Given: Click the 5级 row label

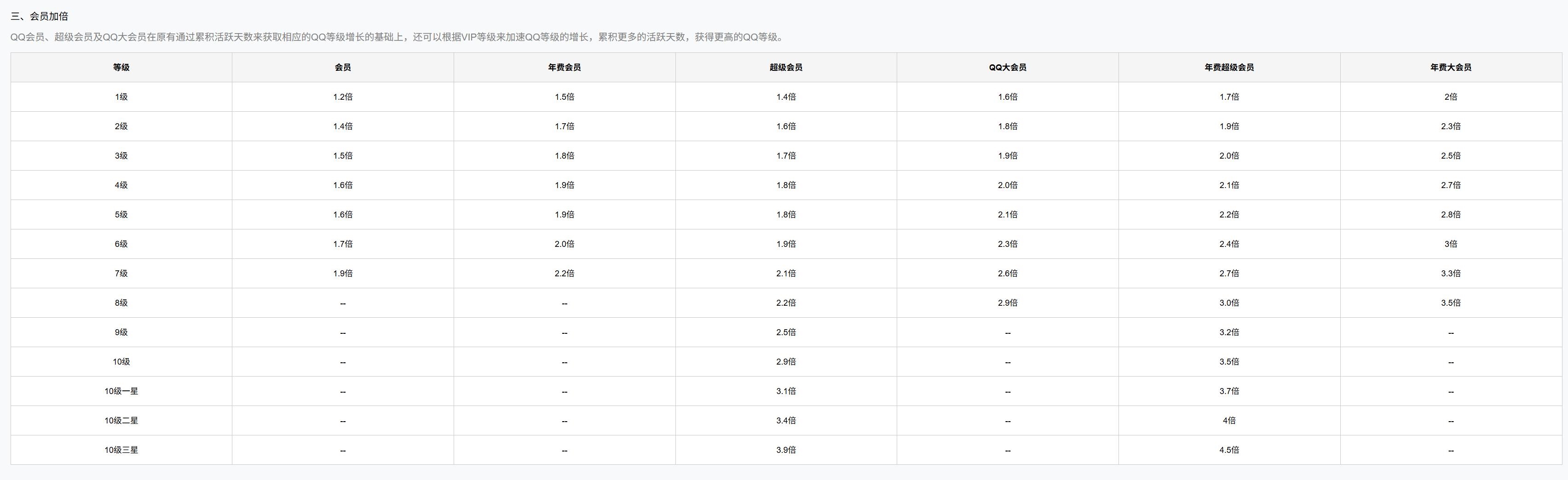Looking at the screenshot, I should (x=121, y=215).
